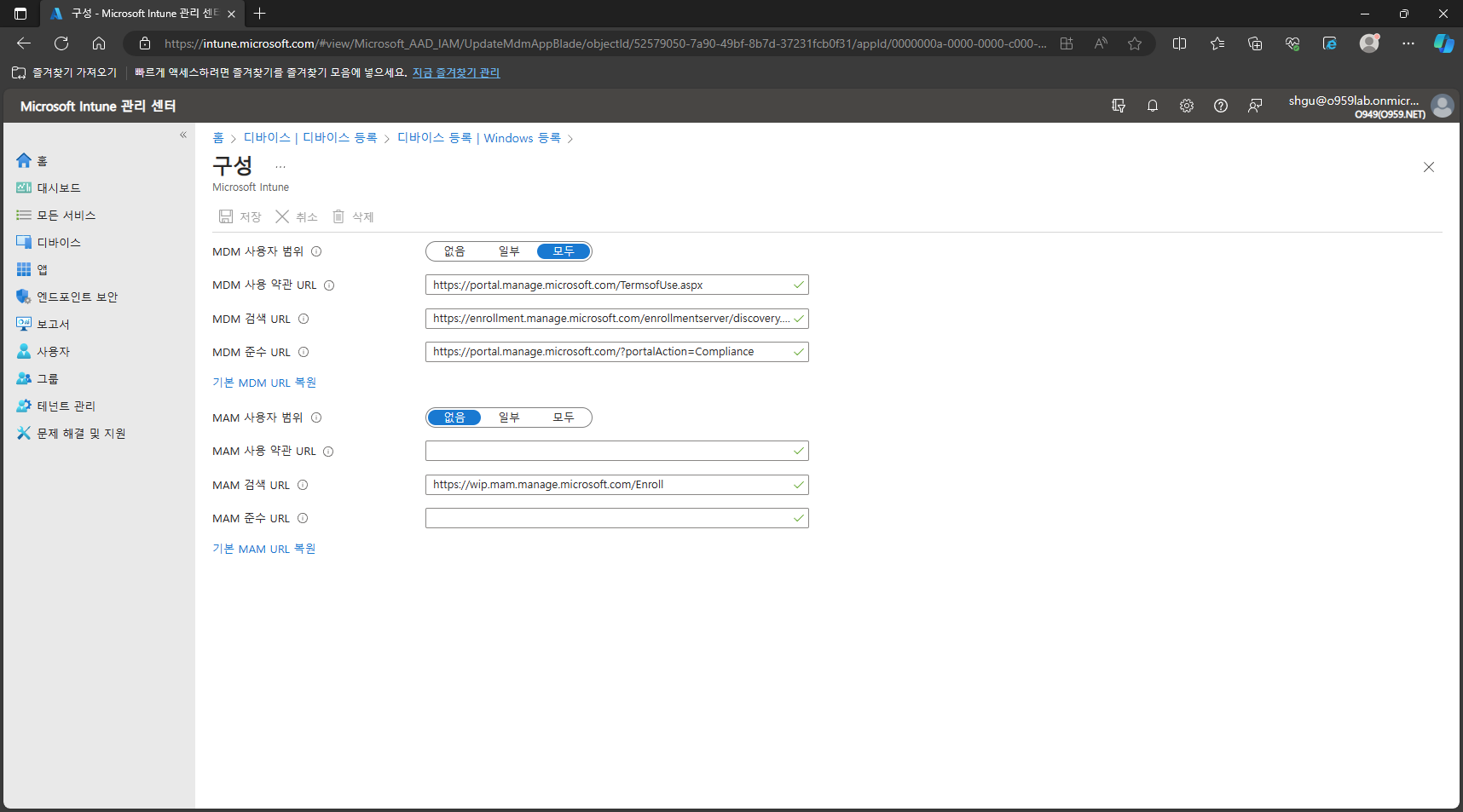Show info for MDM 준수 URL

(x=304, y=352)
